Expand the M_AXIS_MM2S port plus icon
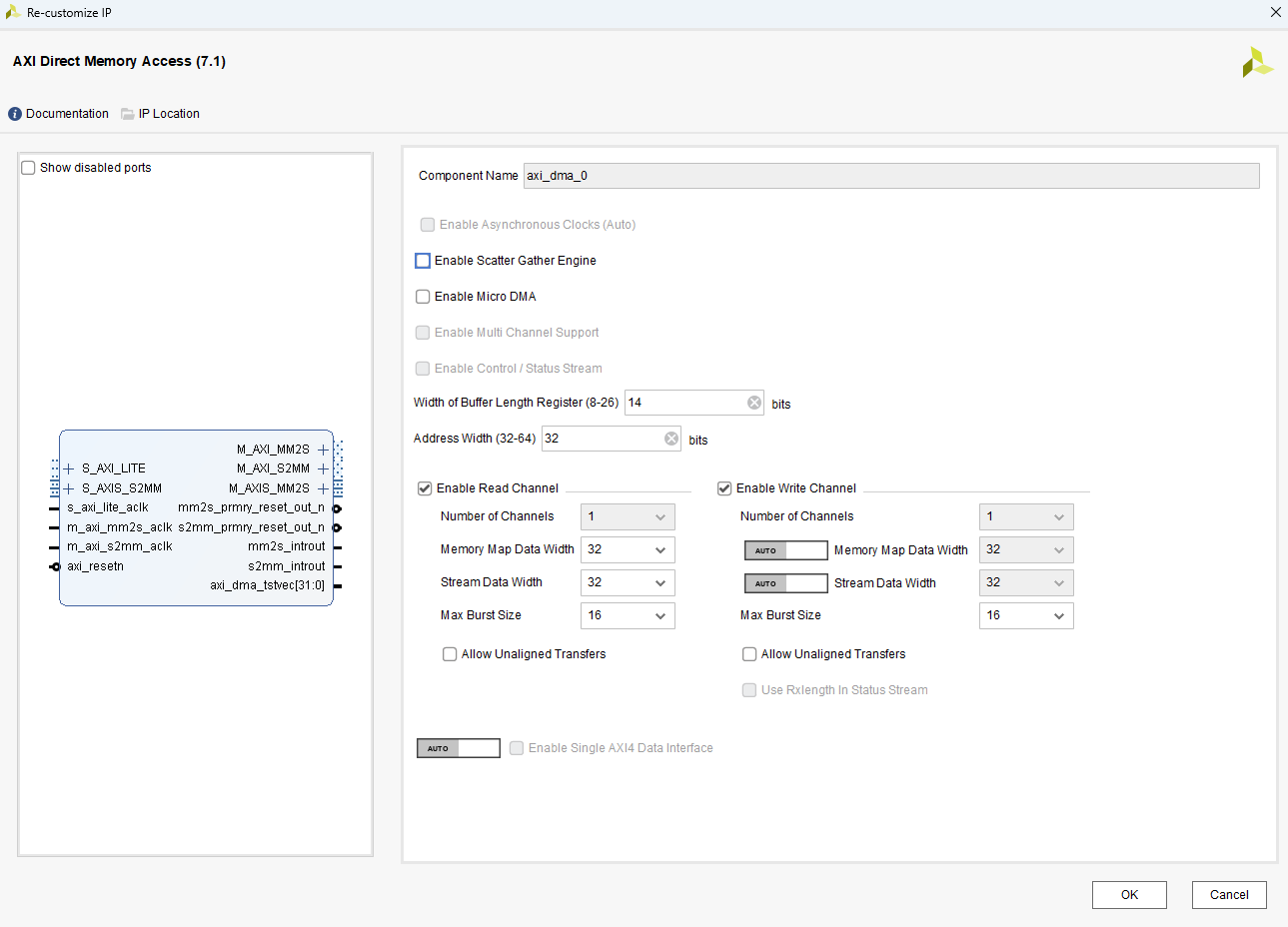 pyautogui.click(x=323, y=488)
